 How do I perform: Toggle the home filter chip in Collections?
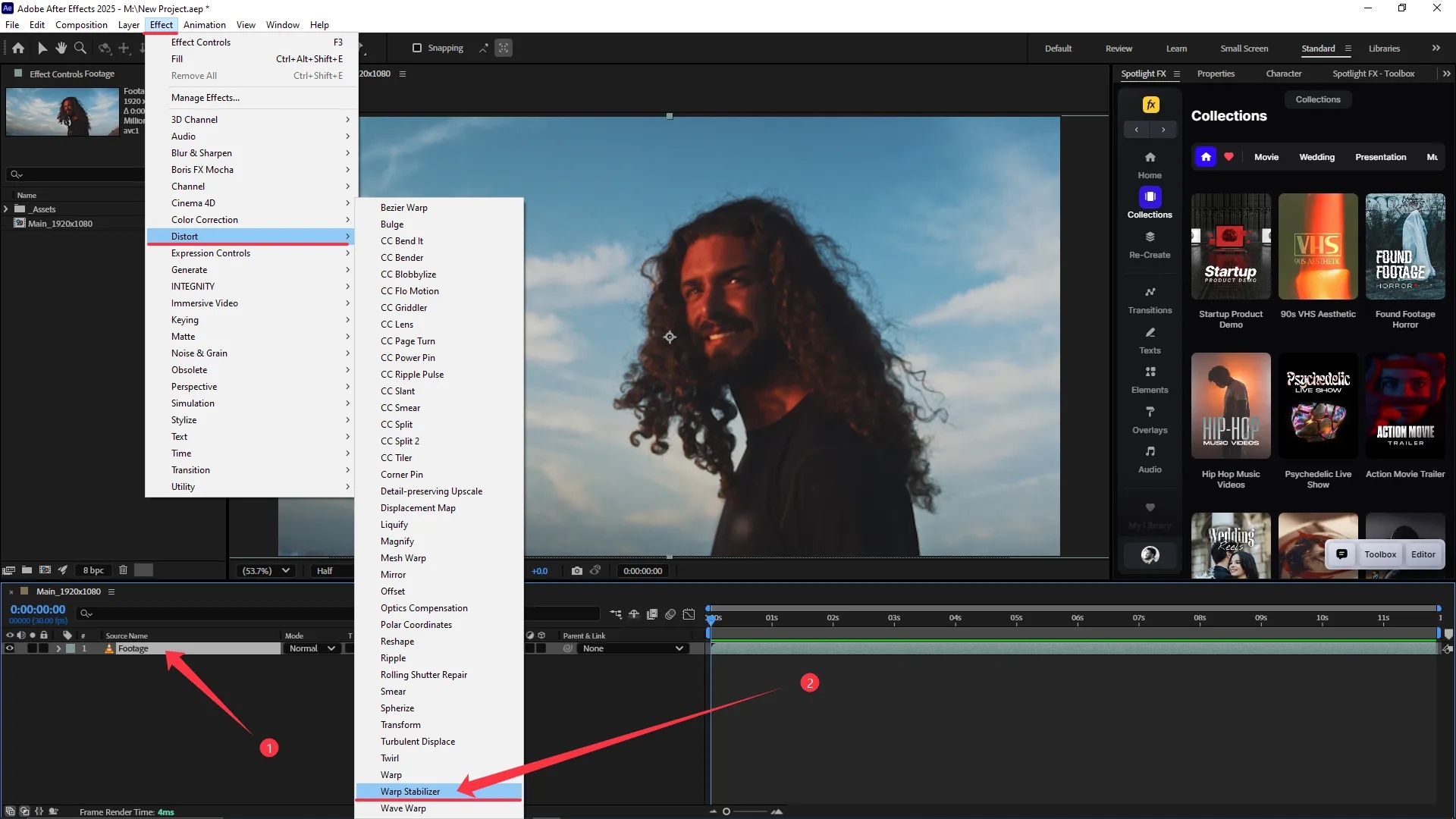click(x=1206, y=157)
